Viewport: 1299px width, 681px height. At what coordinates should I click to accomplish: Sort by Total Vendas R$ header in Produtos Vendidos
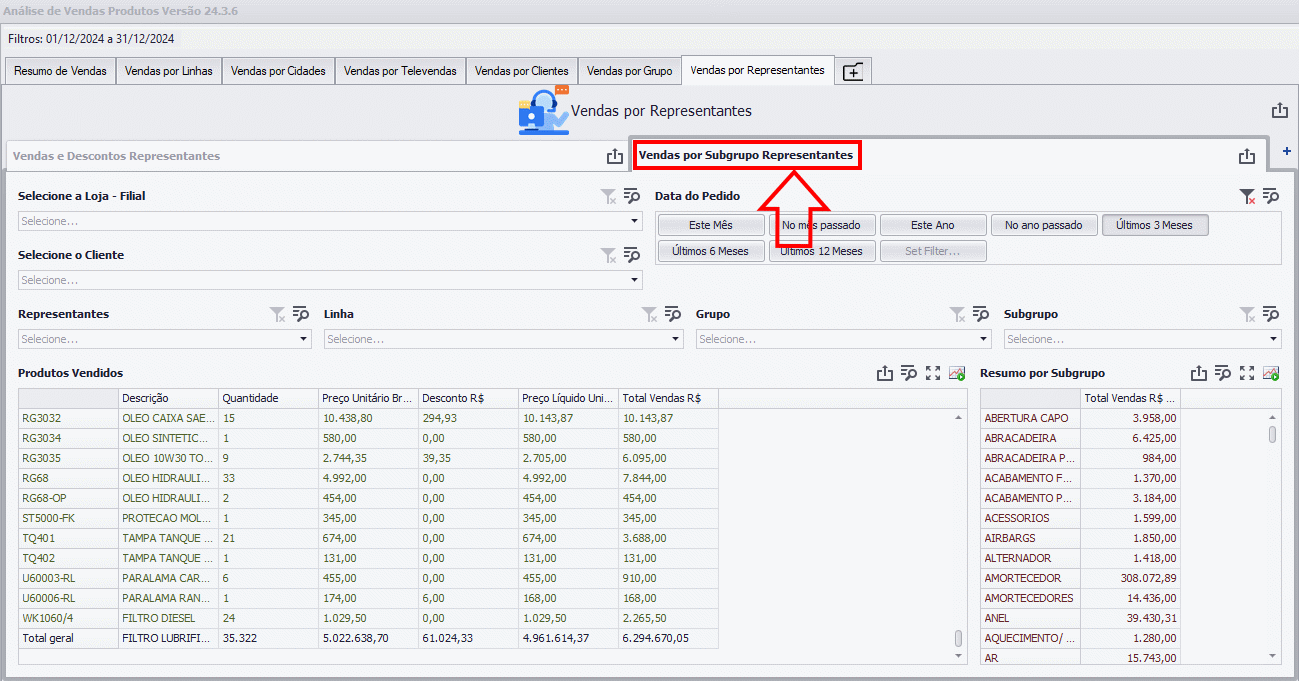pyautogui.click(x=668, y=398)
